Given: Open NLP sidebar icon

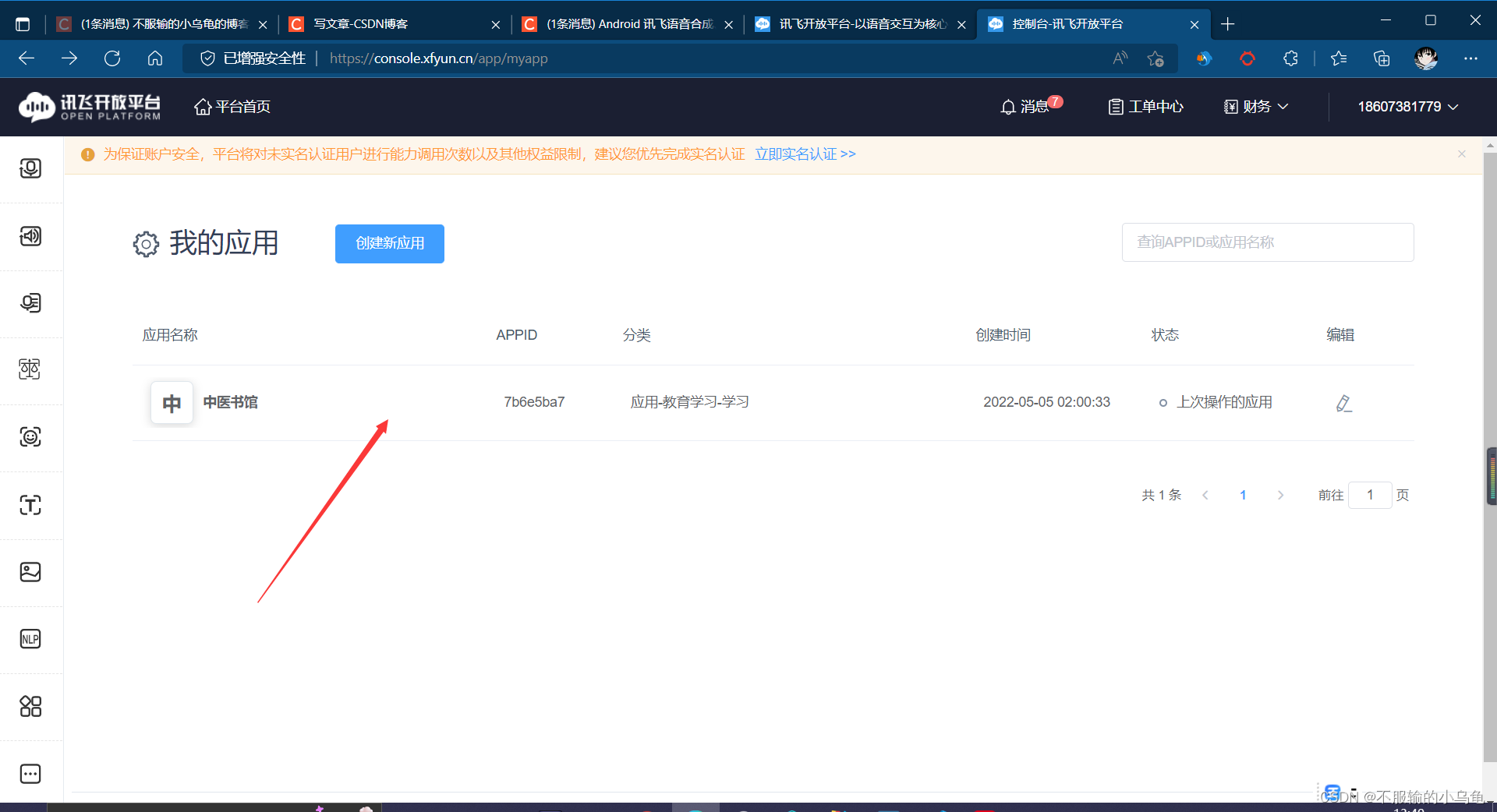Looking at the screenshot, I should click(x=30, y=639).
